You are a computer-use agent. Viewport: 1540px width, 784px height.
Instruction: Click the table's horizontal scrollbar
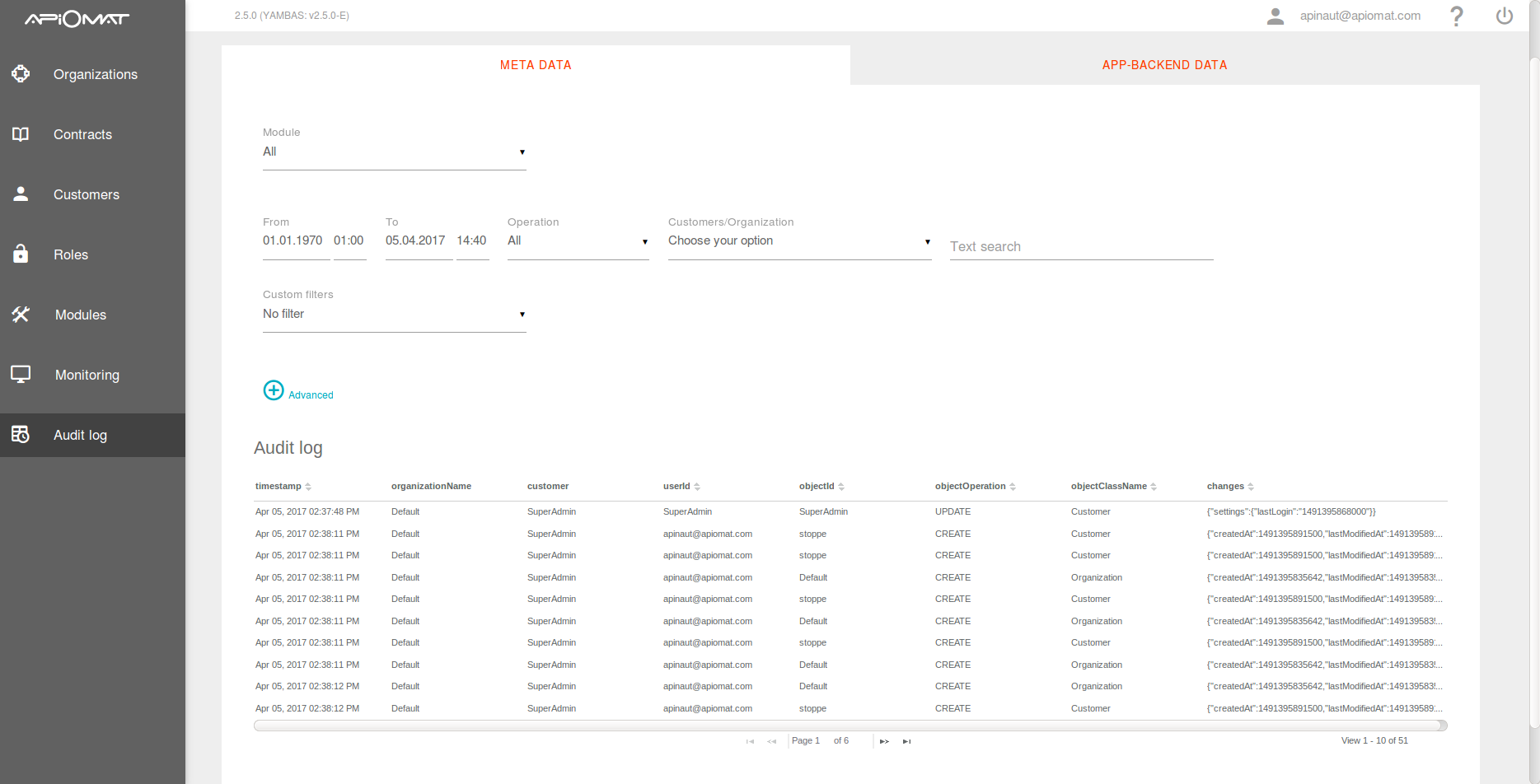point(849,726)
